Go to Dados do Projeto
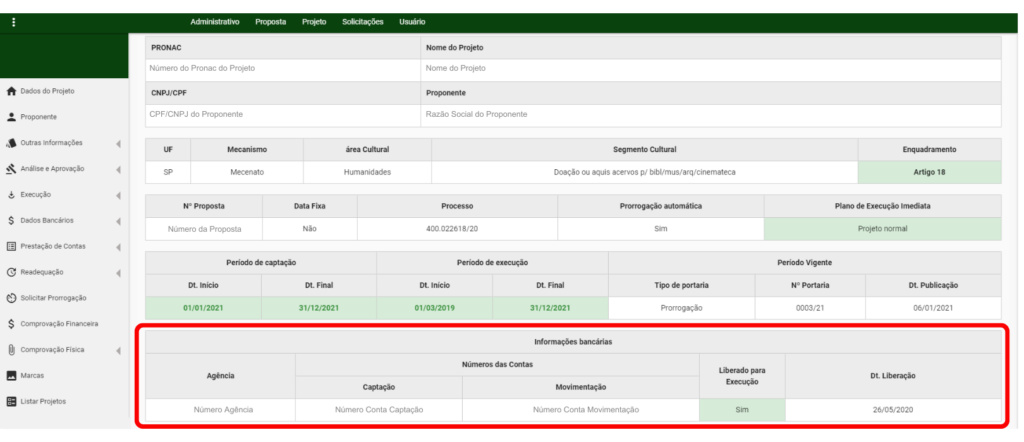The width and height of the screenshot is (1024, 442). 48,91
